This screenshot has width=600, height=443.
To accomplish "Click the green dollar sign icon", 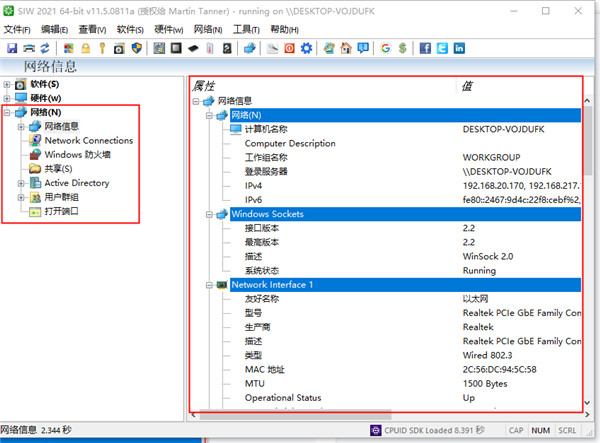I will point(401,48).
